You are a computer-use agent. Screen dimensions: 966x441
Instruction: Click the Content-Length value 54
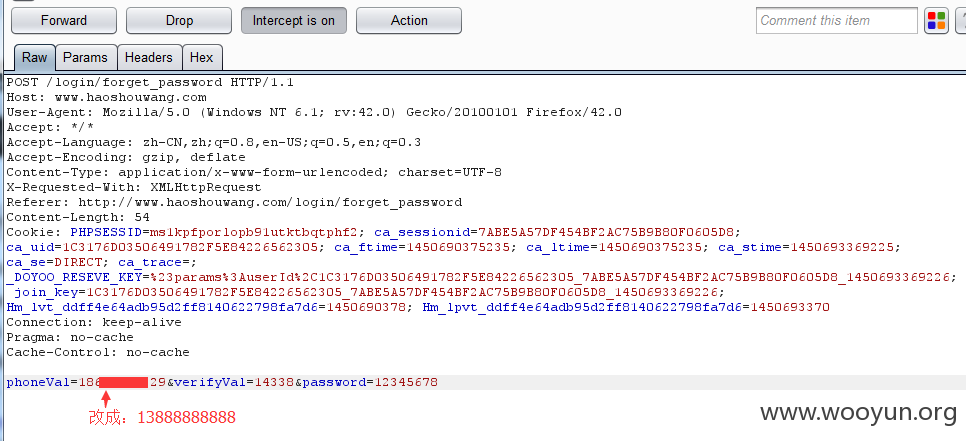(142, 217)
